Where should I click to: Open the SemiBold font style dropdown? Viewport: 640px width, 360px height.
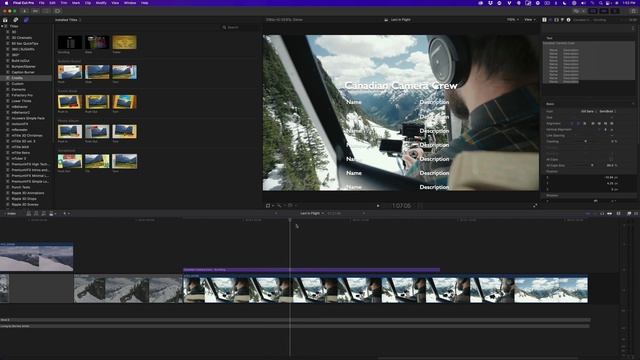tap(607, 111)
